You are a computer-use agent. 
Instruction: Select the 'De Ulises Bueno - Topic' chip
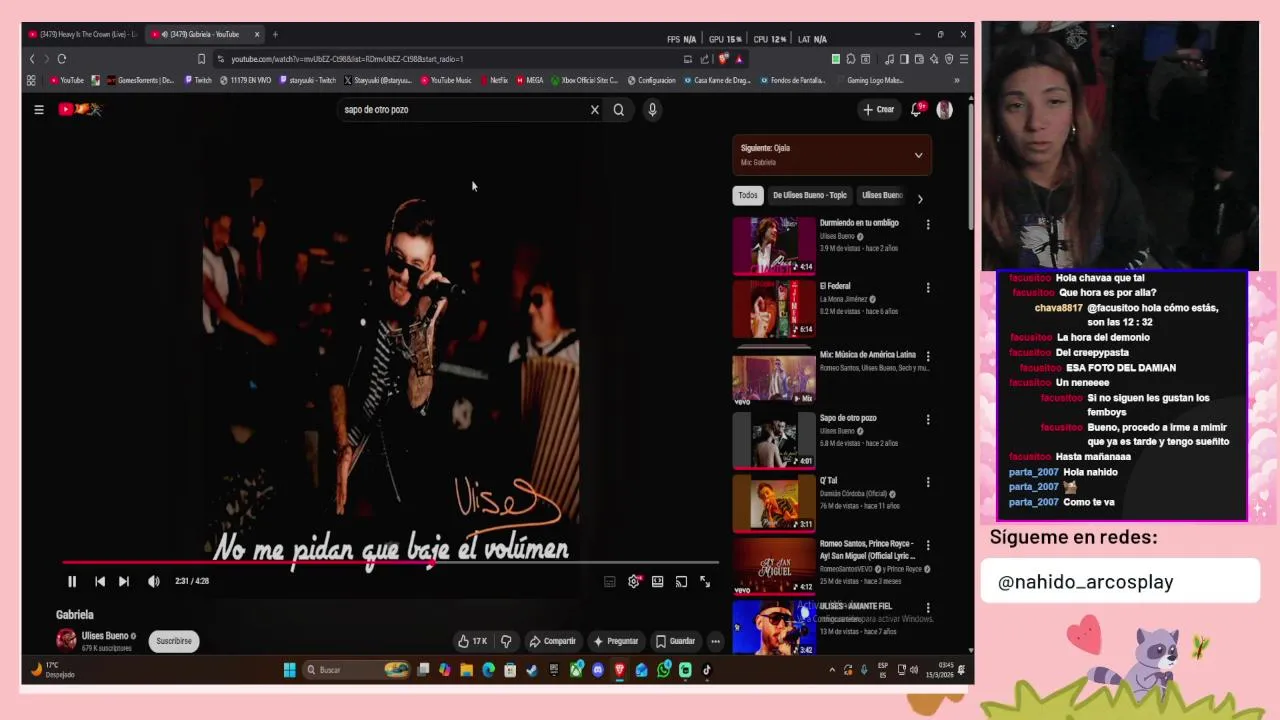tap(809, 195)
